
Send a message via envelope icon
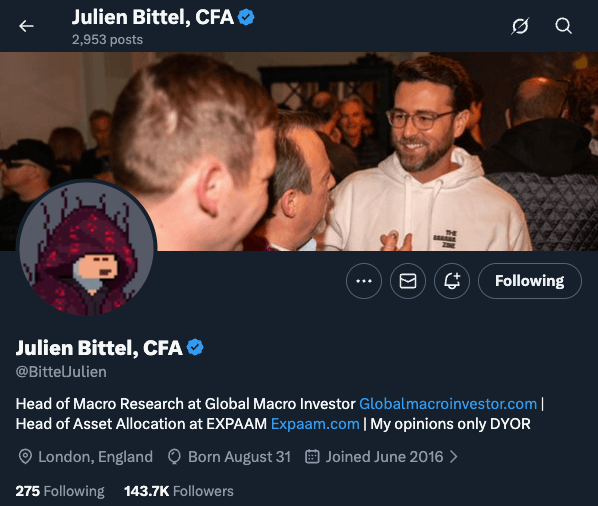tap(408, 281)
